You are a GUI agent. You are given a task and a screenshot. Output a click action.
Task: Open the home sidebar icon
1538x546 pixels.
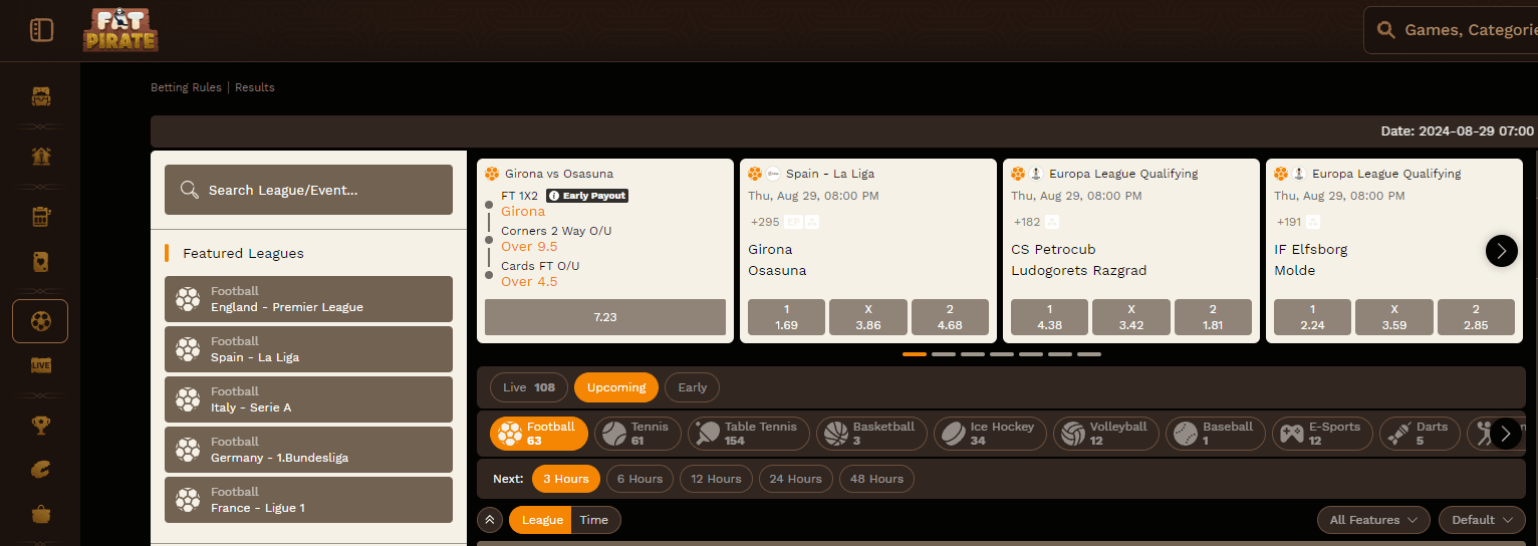tap(41, 156)
